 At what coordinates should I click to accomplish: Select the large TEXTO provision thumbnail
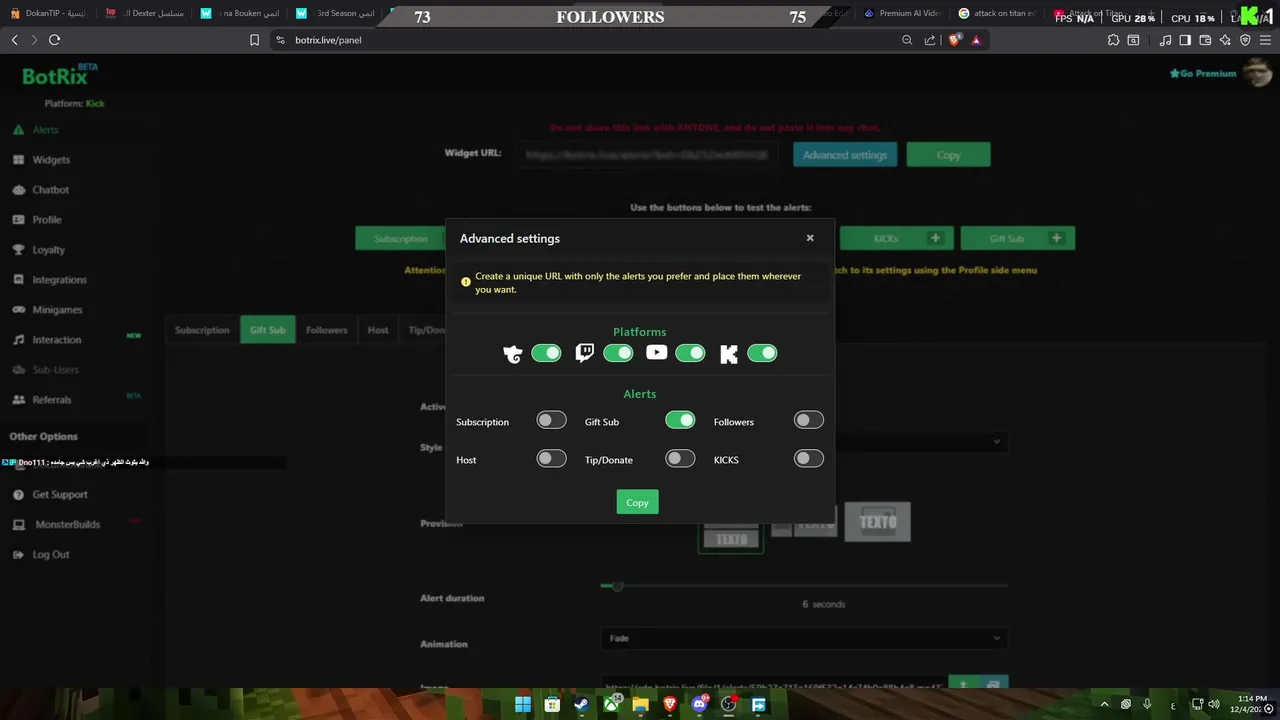click(877, 522)
